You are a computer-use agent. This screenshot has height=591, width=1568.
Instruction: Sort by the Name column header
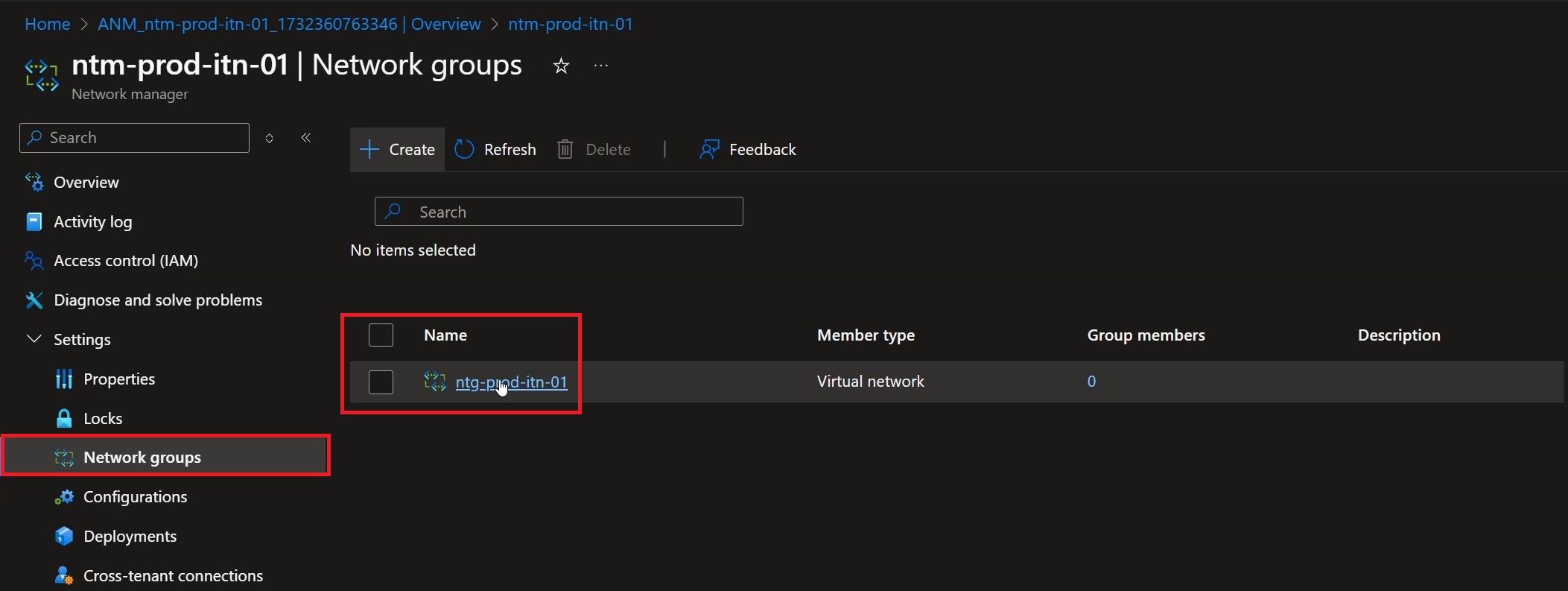pyautogui.click(x=445, y=335)
